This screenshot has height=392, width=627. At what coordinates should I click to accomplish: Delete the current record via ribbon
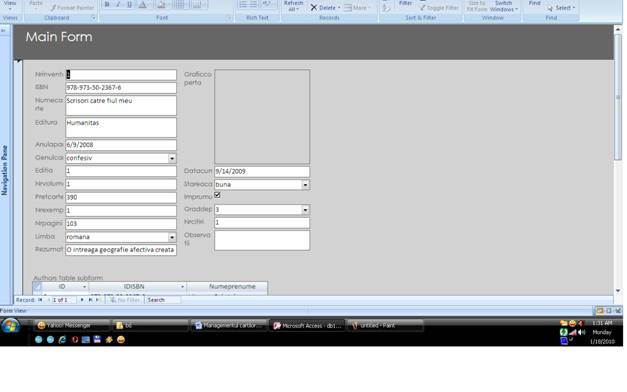[325, 8]
